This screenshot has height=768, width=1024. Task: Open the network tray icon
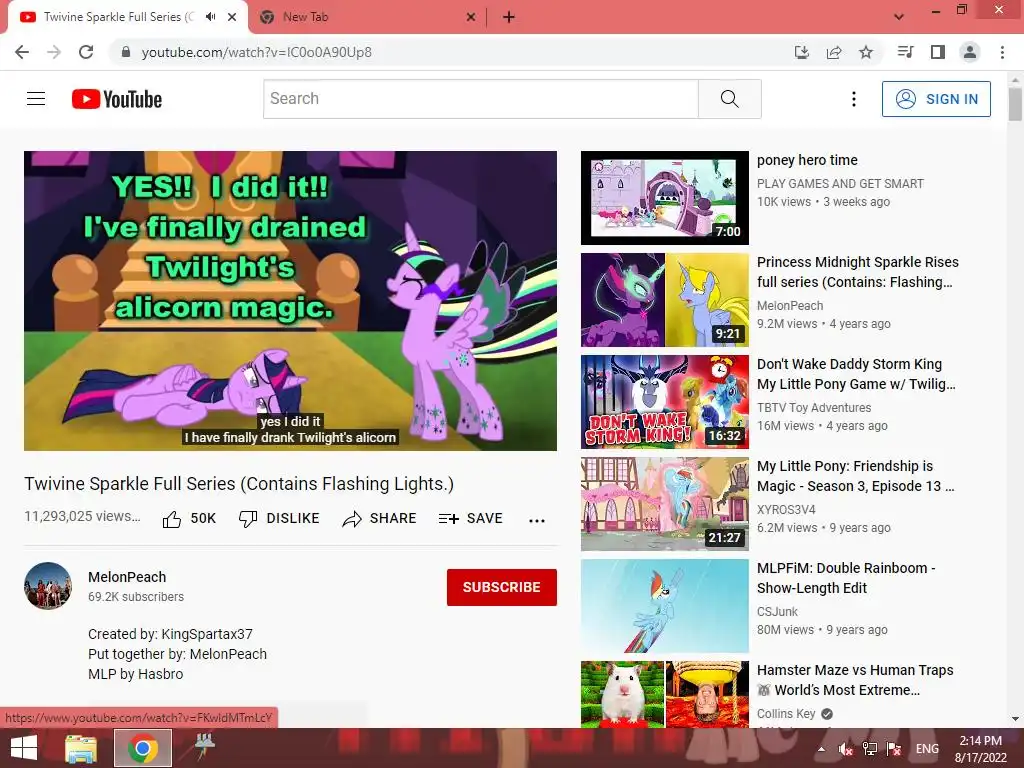click(x=870, y=749)
